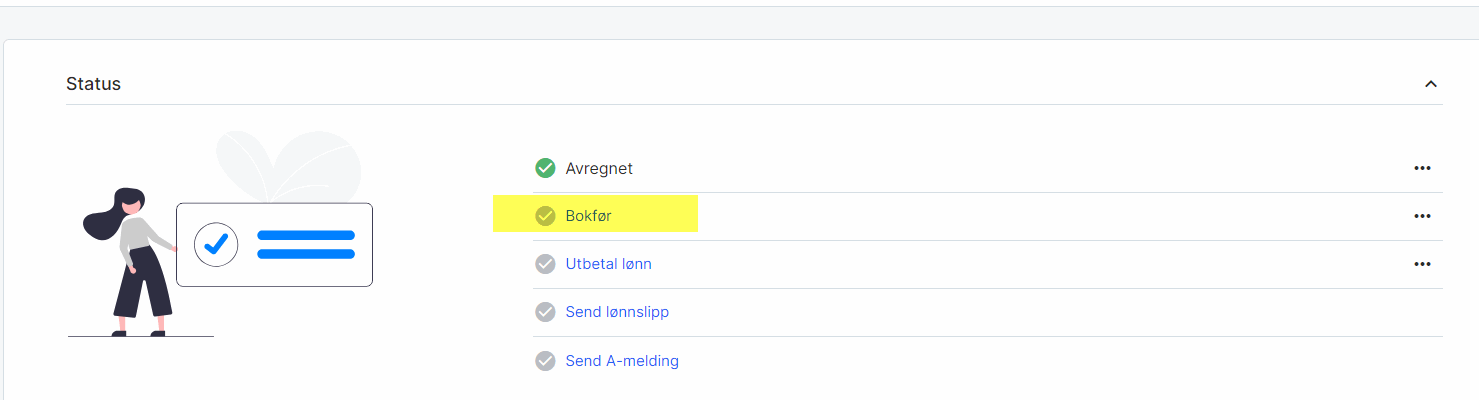Click the rounded illustration card
The height and width of the screenshot is (400, 1479).
point(274,270)
